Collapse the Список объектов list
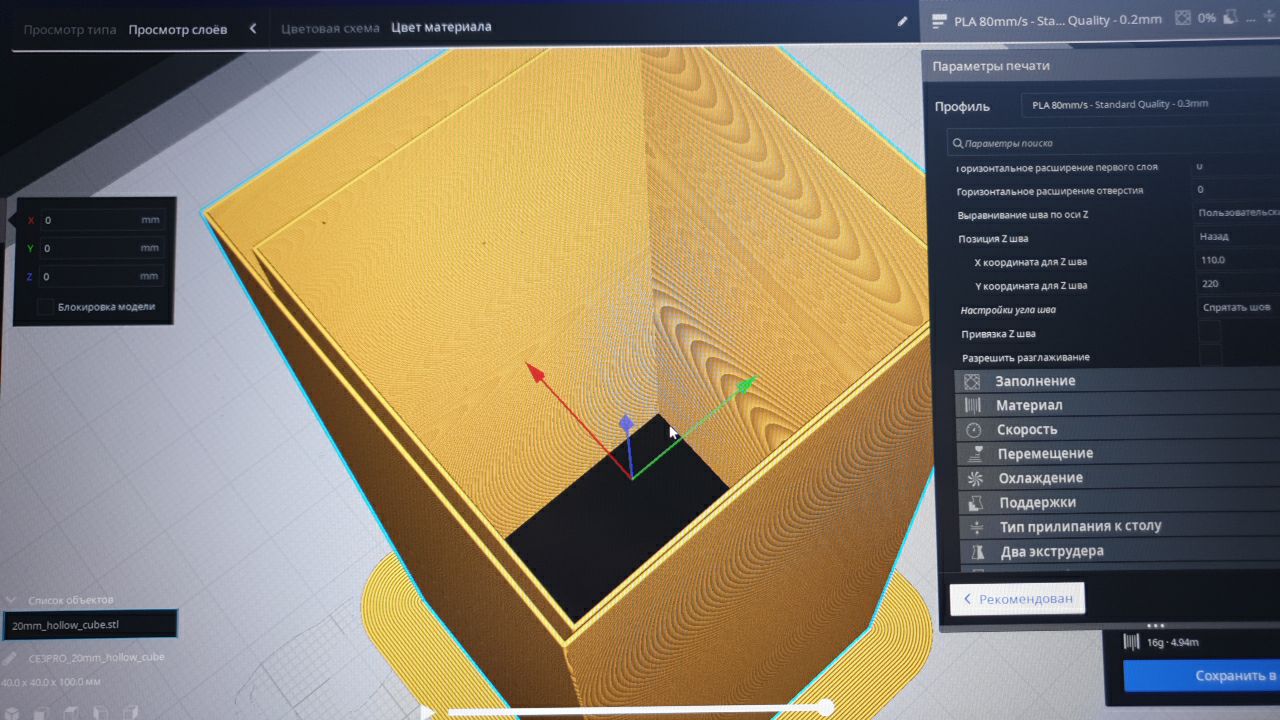Viewport: 1280px width, 720px height. point(11,600)
